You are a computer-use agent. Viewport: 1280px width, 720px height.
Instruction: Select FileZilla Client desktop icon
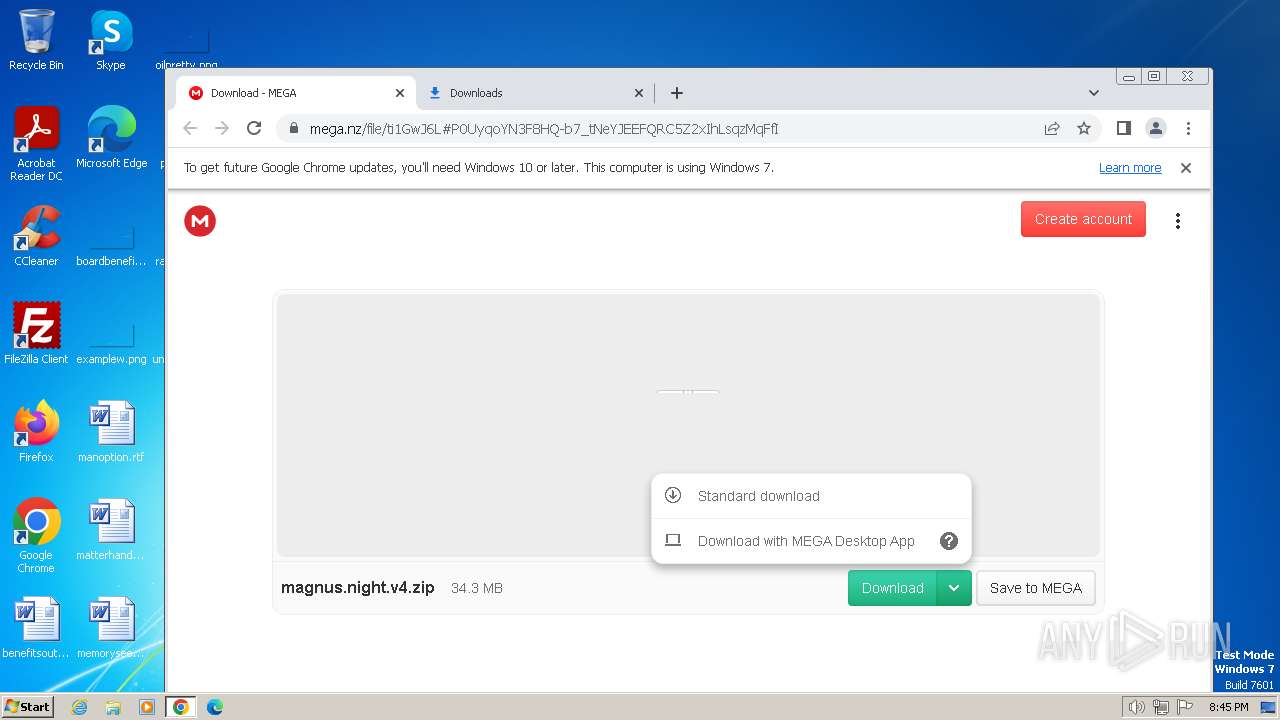tap(36, 334)
